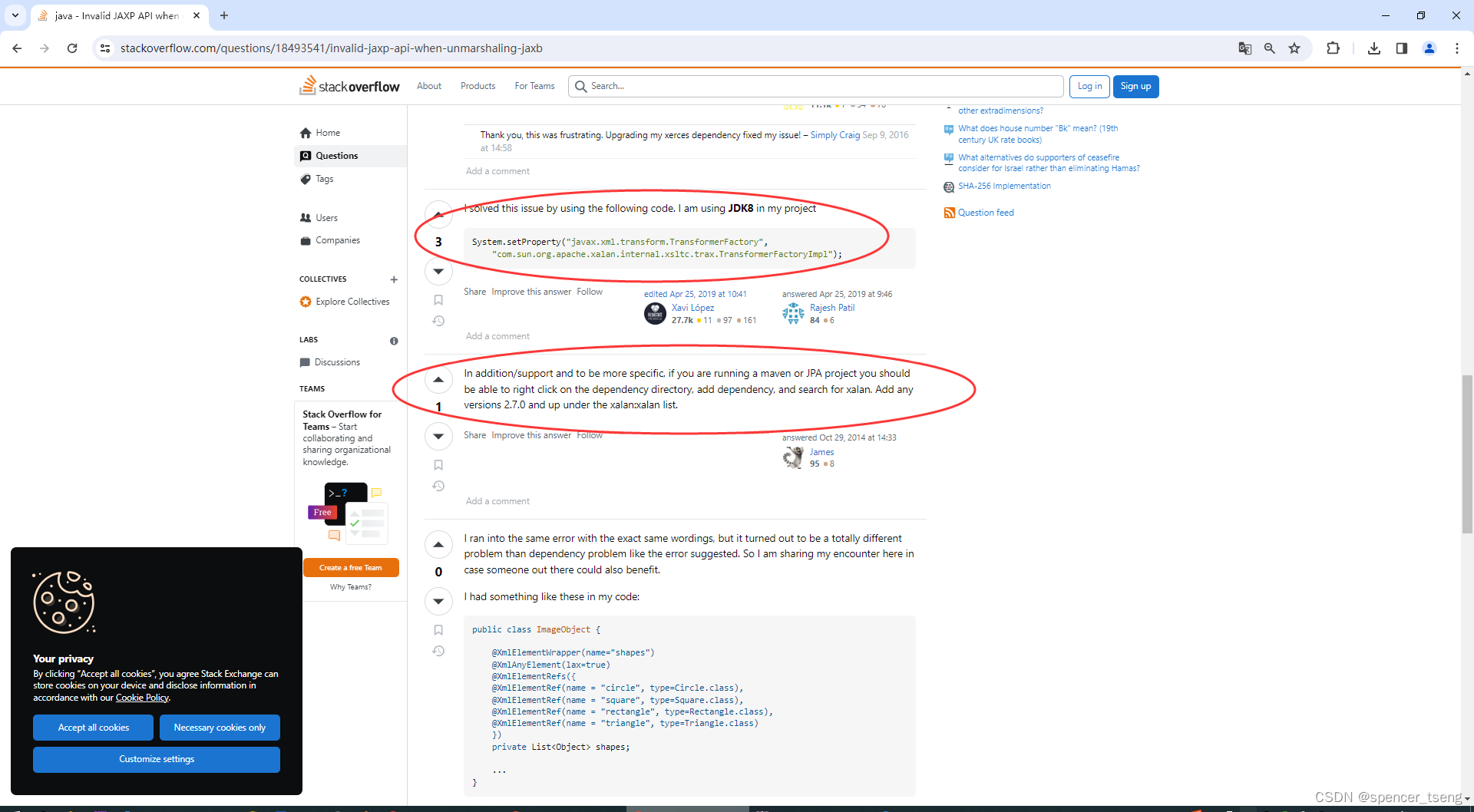1474x812 pixels.
Task: Open the Products menu in the top bar
Action: [478, 86]
